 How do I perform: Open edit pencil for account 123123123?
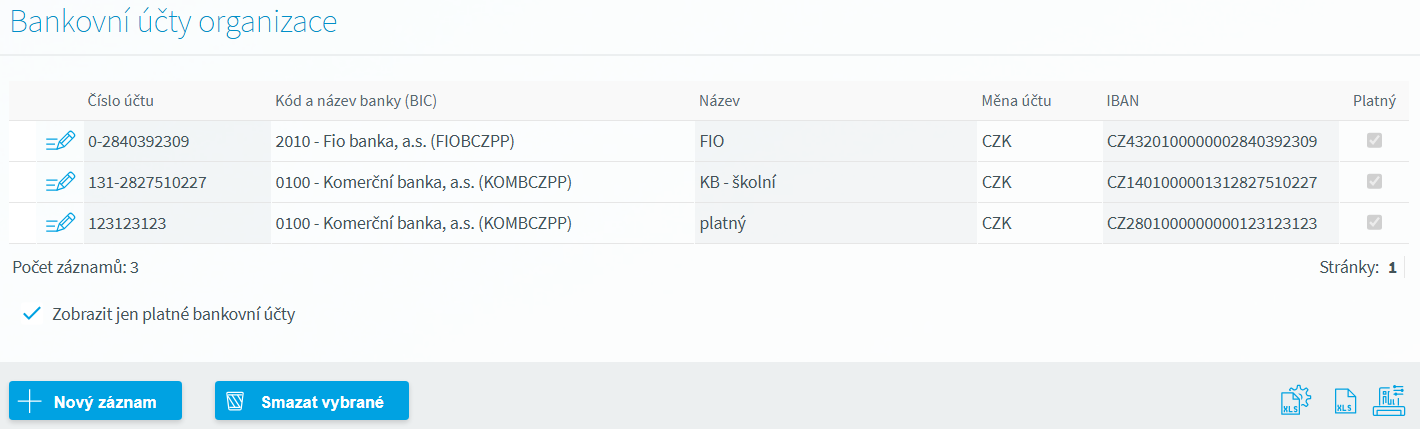click(x=60, y=223)
